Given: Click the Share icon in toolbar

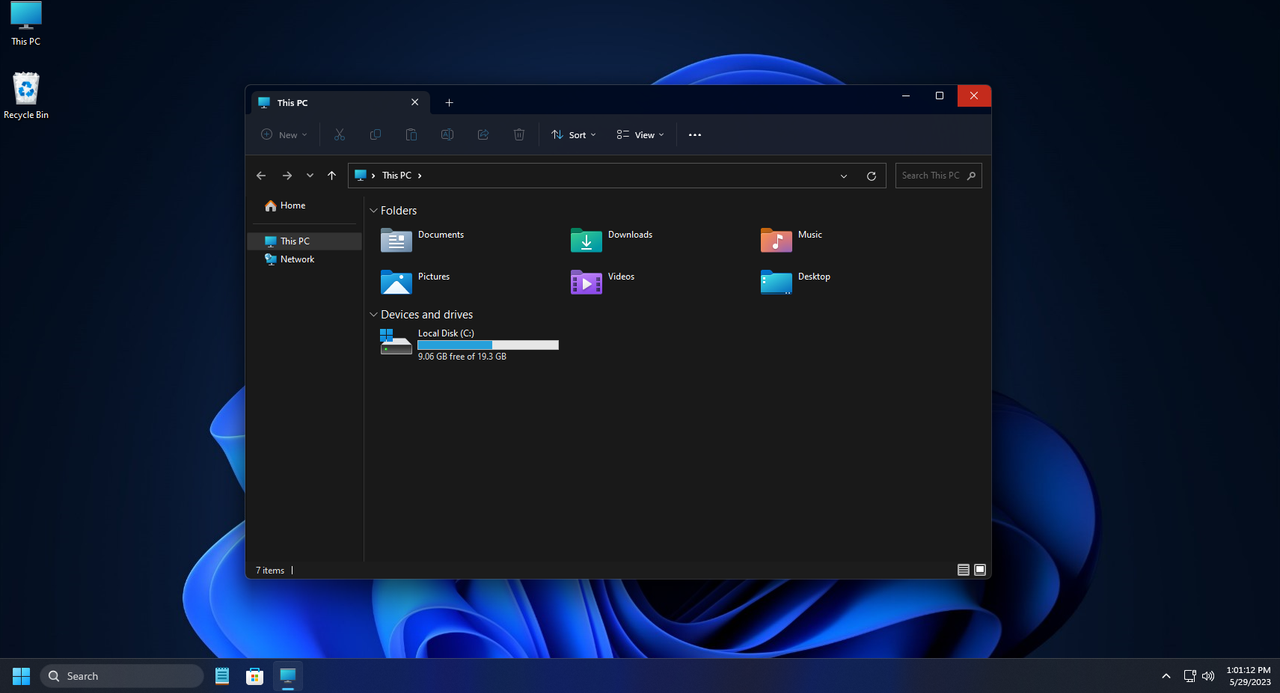Looking at the screenshot, I should 483,135.
